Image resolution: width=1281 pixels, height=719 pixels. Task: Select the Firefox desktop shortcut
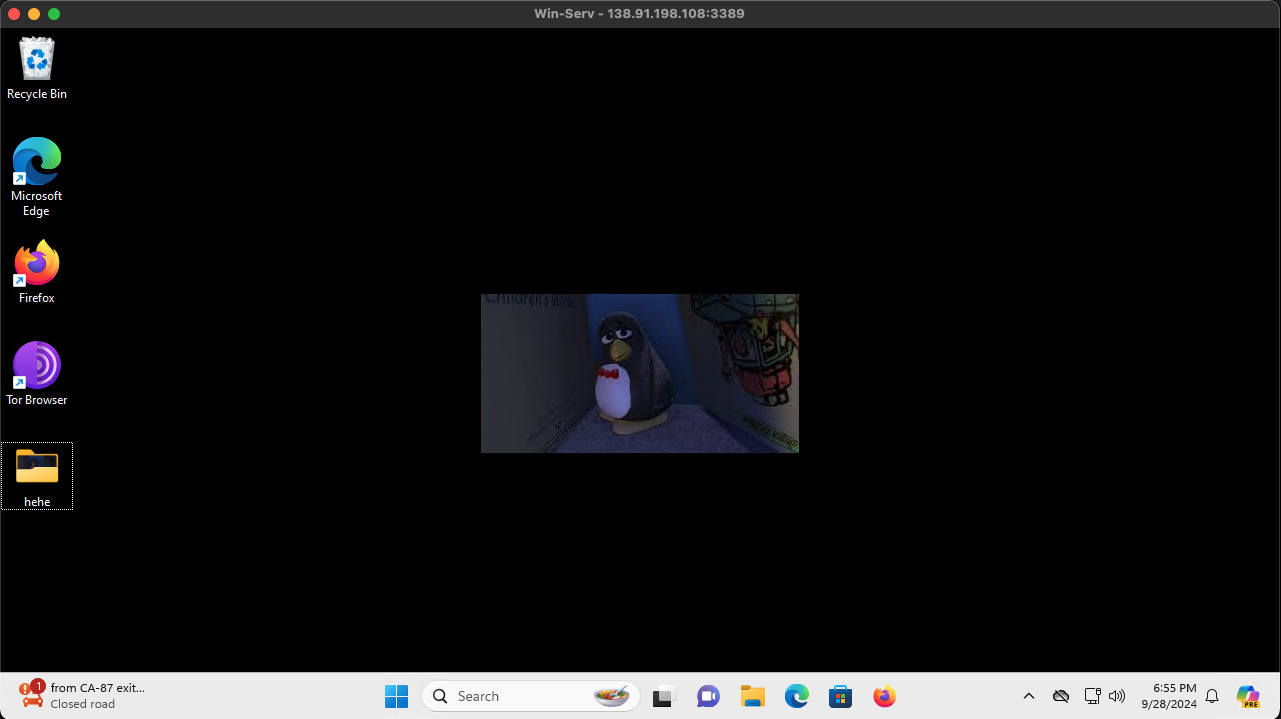(x=37, y=271)
